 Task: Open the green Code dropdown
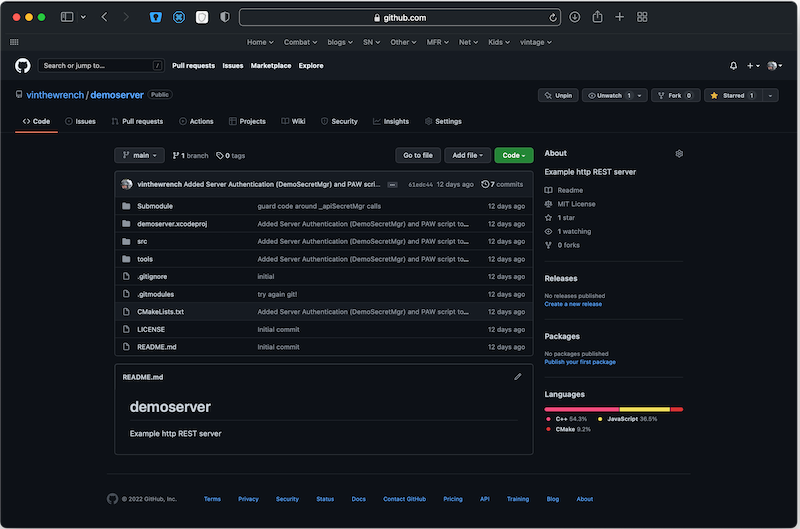(514, 156)
